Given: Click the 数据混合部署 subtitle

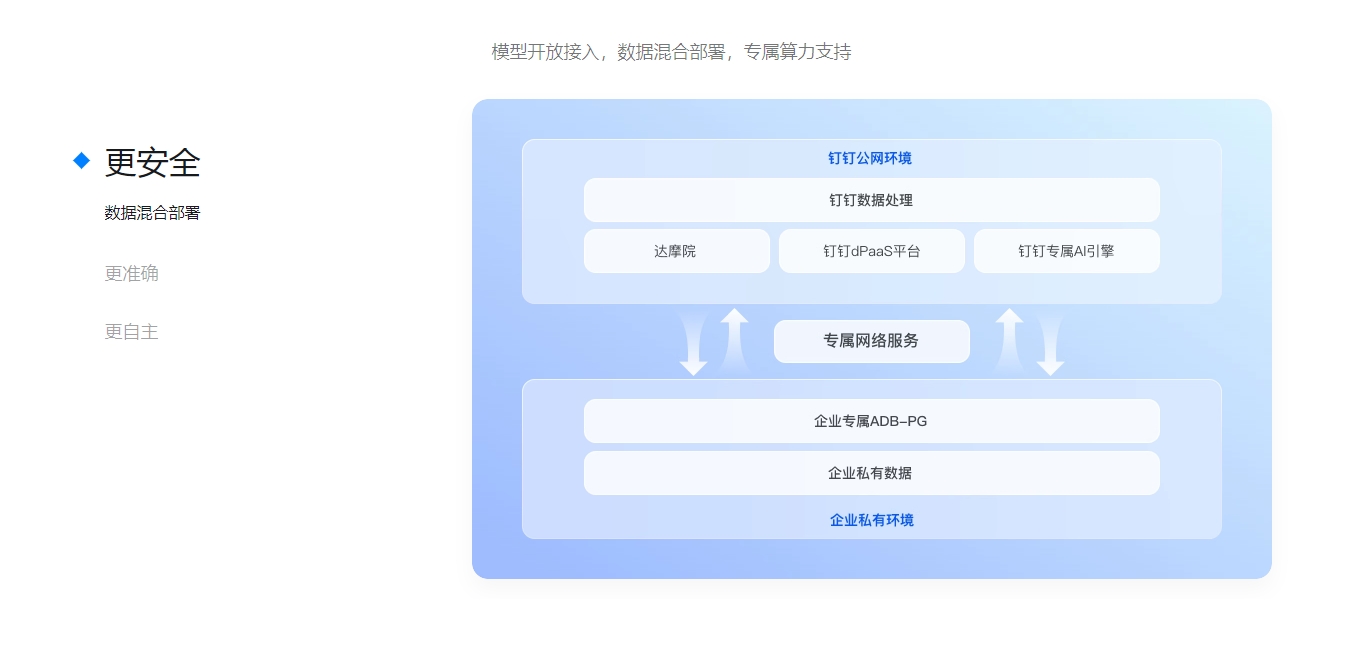Looking at the screenshot, I should [x=152, y=213].
